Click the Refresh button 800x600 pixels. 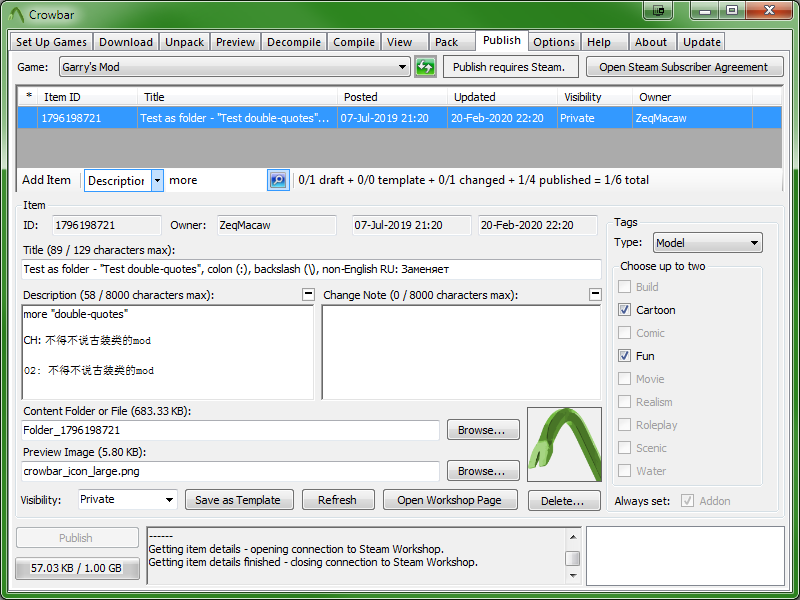(338, 499)
